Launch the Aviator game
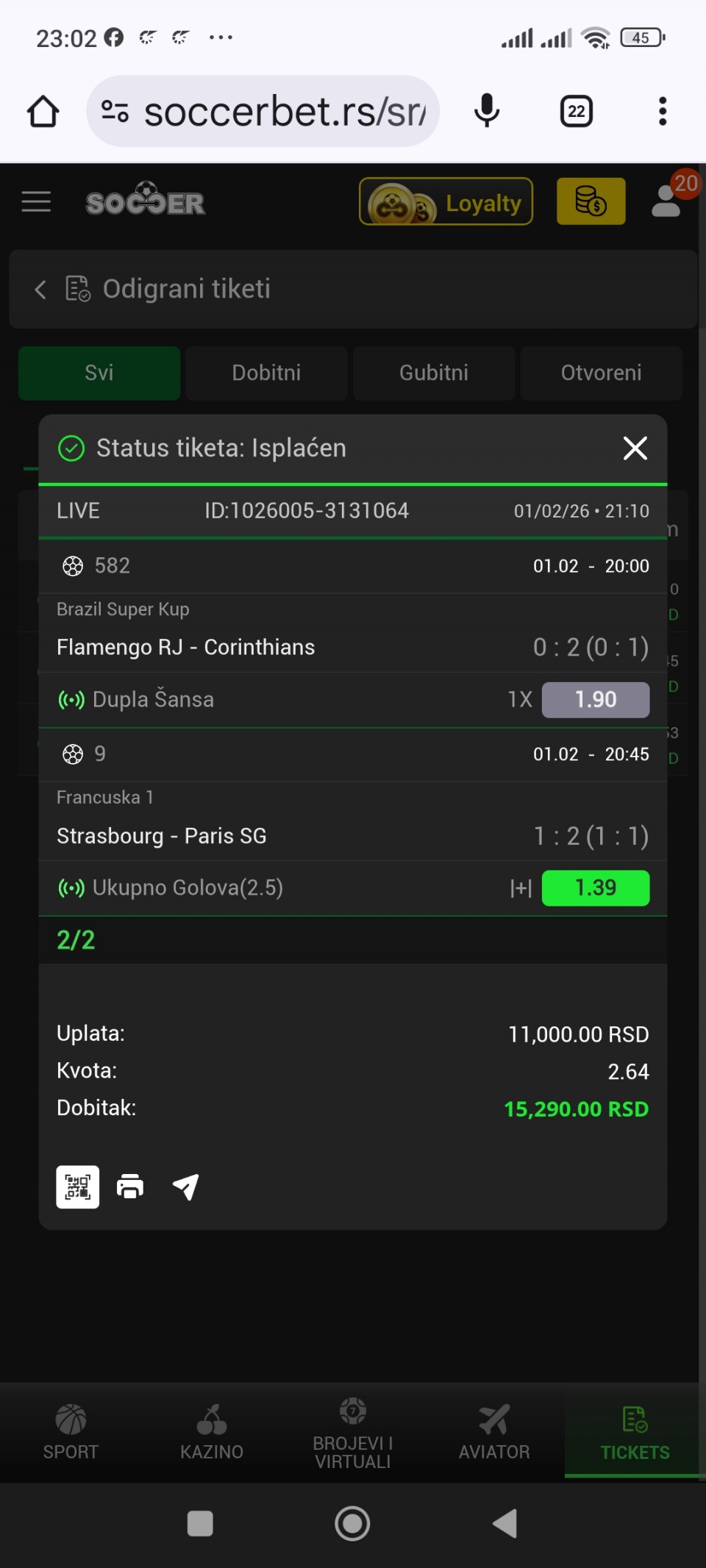Screen dimensions: 706x1568 [x=494, y=1431]
